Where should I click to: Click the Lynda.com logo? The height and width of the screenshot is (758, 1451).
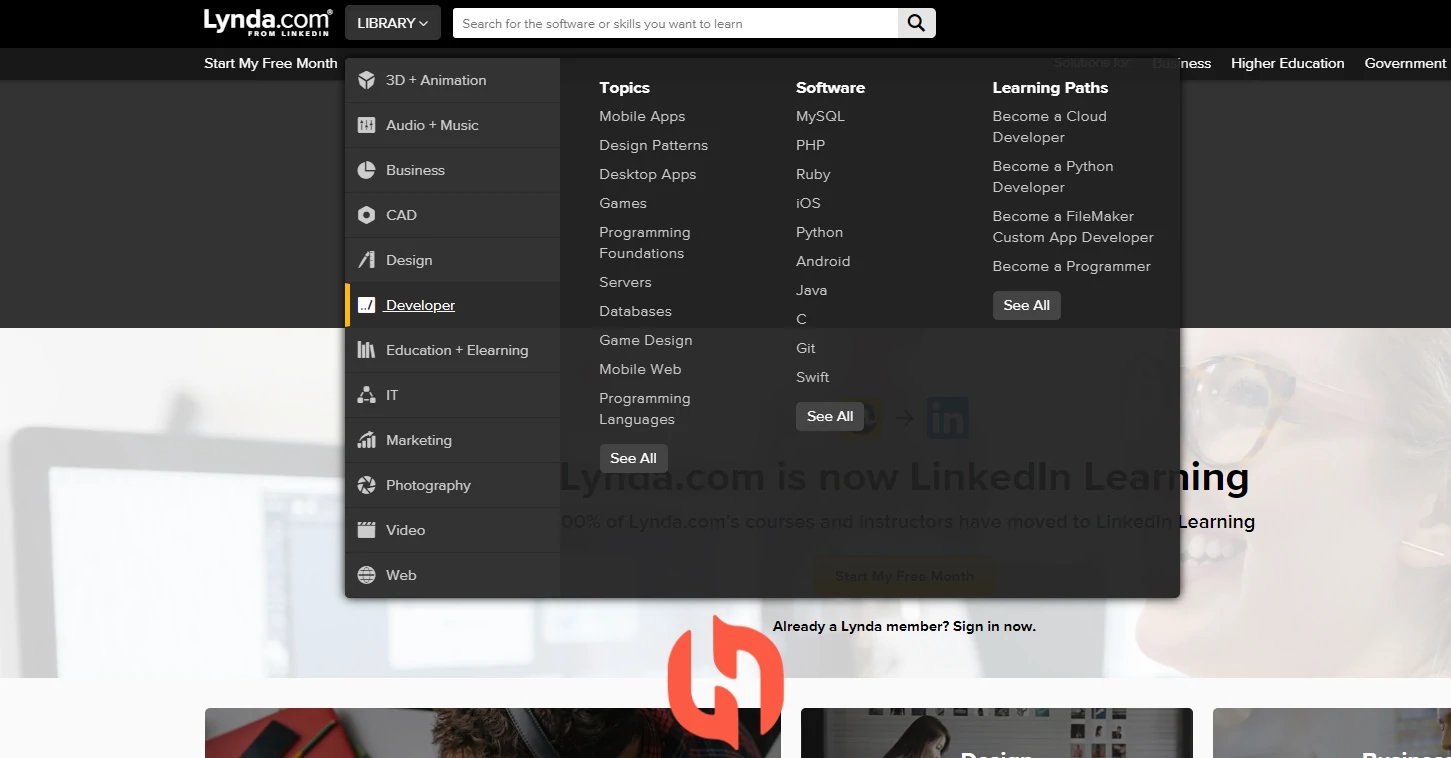pyautogui.click(x=268, y=22)
